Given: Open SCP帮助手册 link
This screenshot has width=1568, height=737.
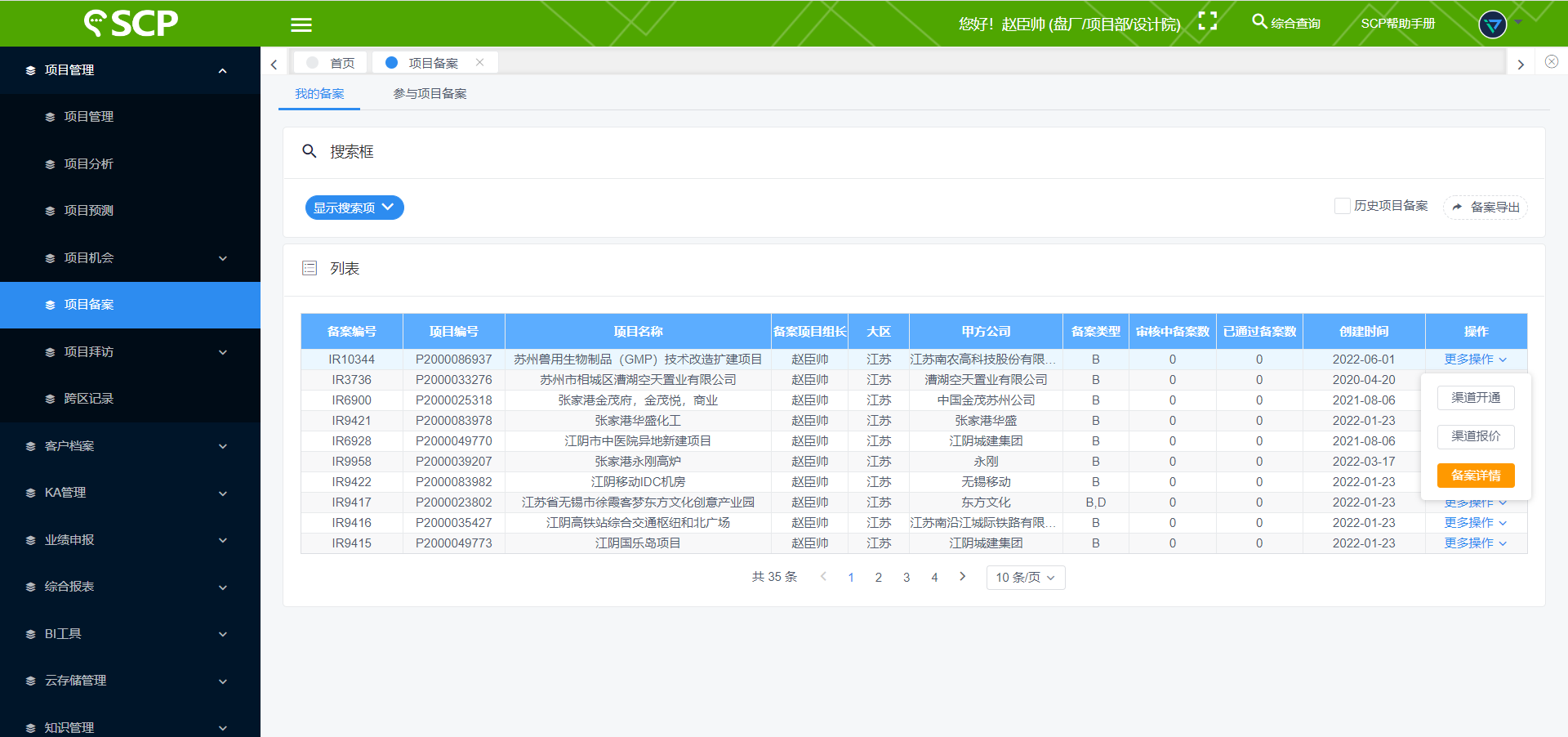Looking at the screenshot, I should [x=1397, y=23].
